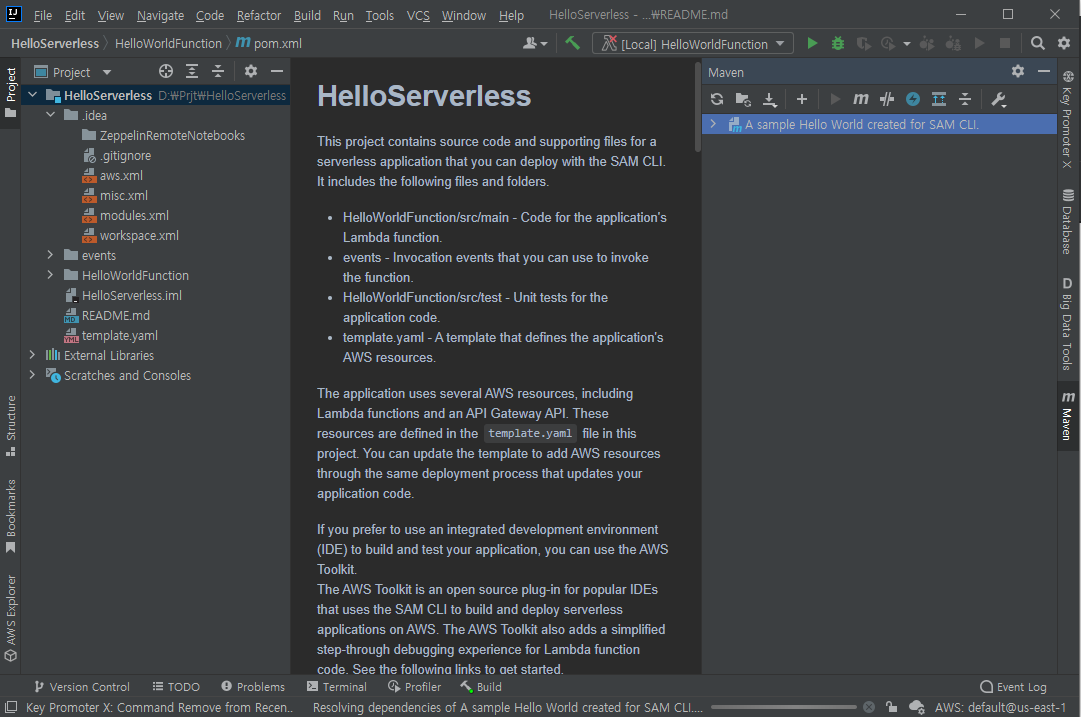Debug HelloWorldFunction with bug icon
This screenshot has height=717, width=1081.
(x=838, y=43)
